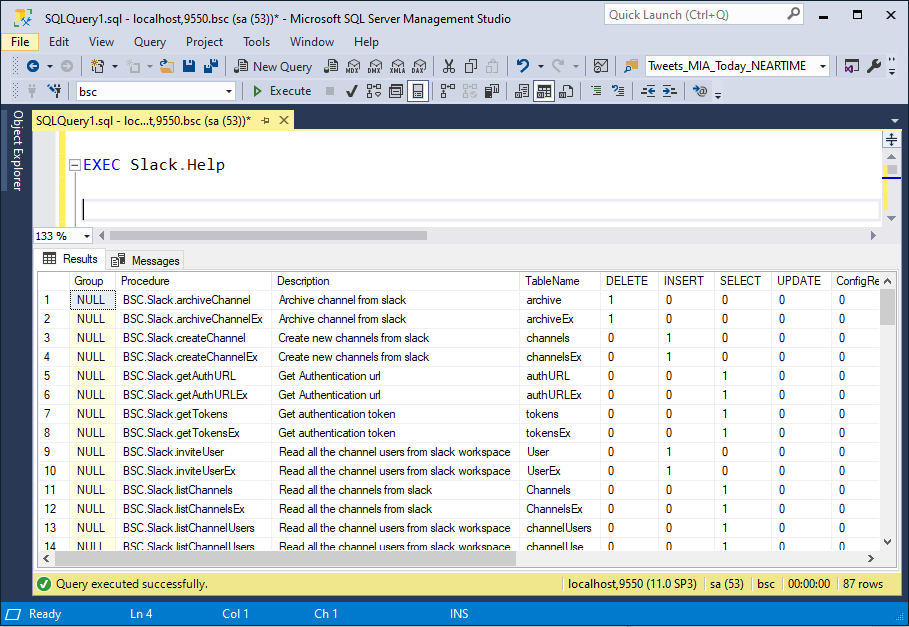Viewport: 909px width, 627px height.
Task: Open the 133 % zoom dropdown
Action: coord(87,236)
